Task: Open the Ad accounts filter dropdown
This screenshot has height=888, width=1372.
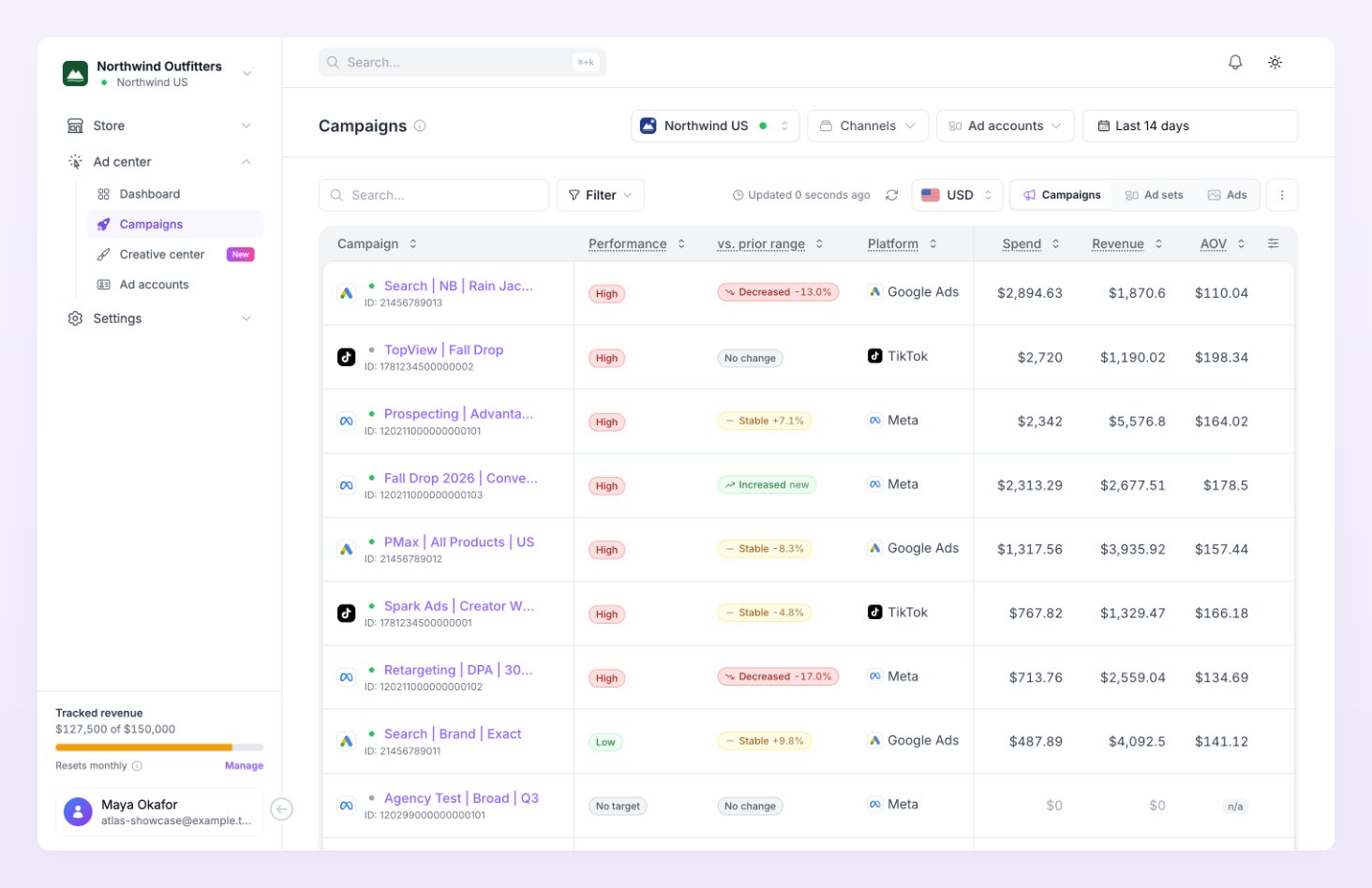Action: pos(1005,126)
